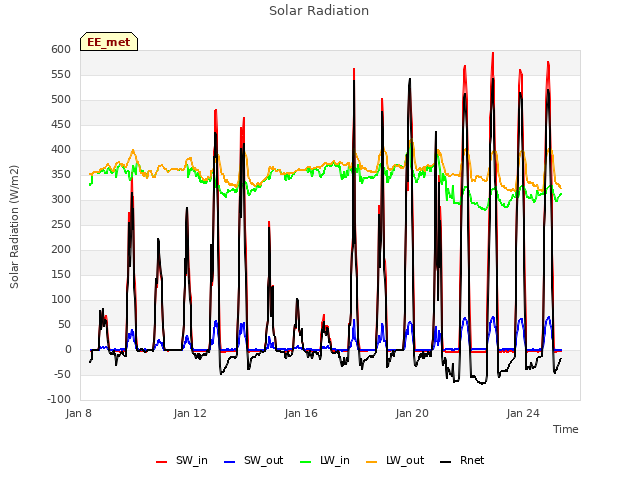640x480 pixels.
Task: Click the red SW_in legend swatch
Action: pyautogui.click(x=162, y=462)
